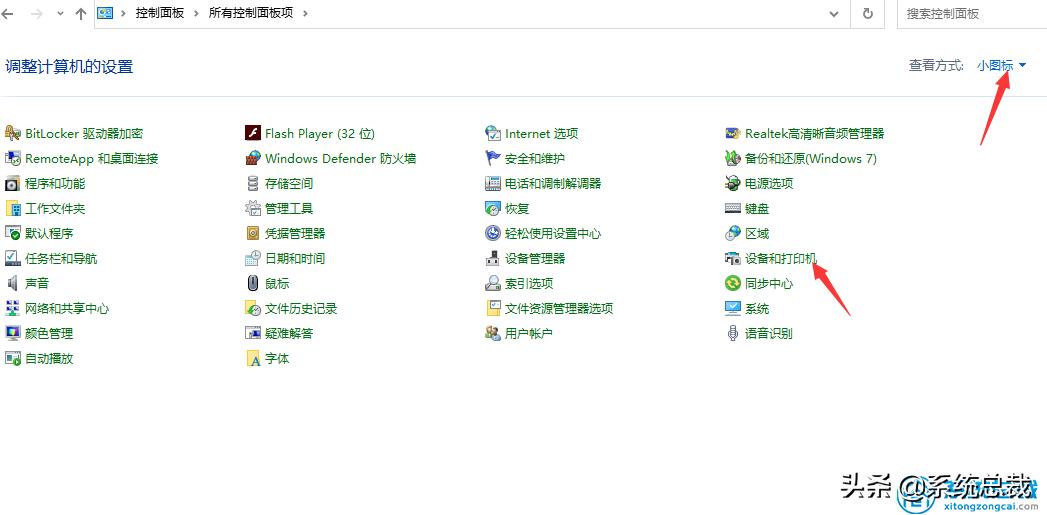Click the 工作文件夹 folder icon
This screenshot has height=515, width=1047.
pos(13,208)
